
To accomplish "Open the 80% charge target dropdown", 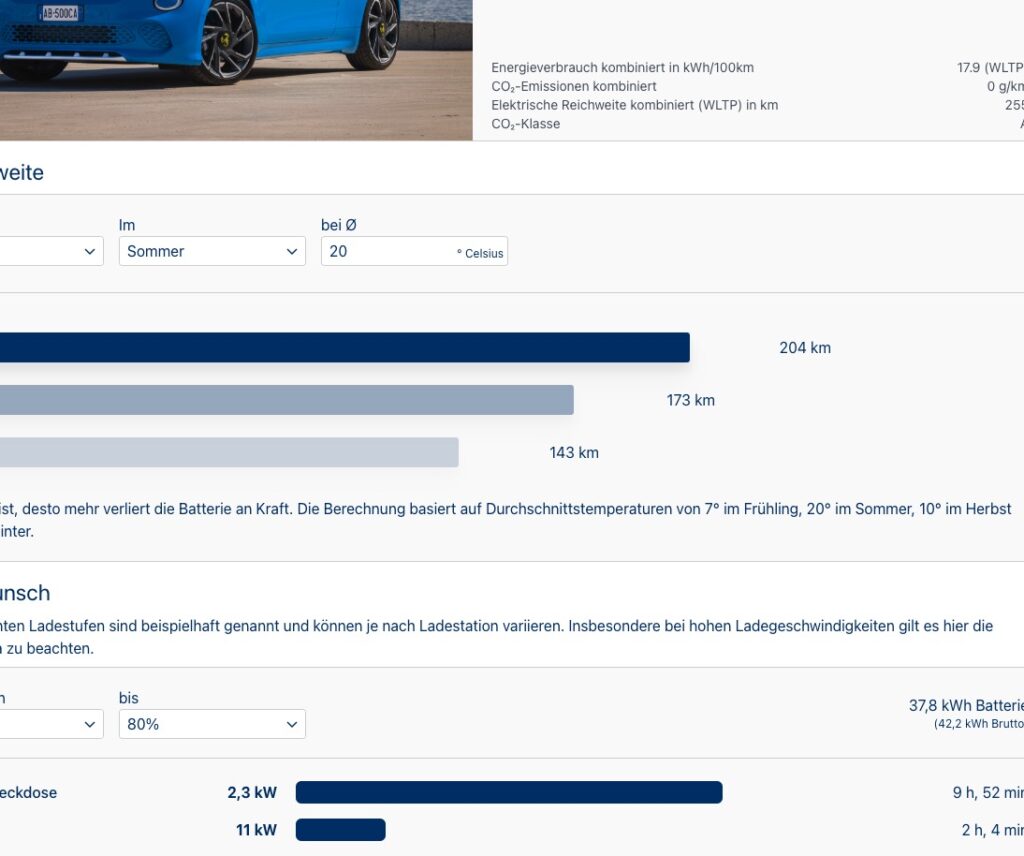I will [x=211, y=724].
